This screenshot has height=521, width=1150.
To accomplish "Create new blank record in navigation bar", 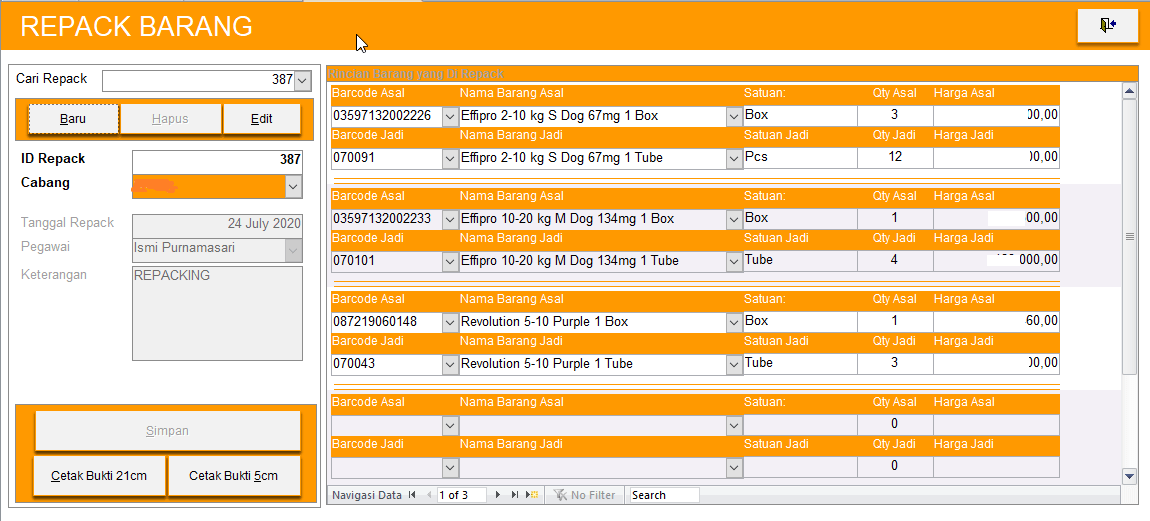I will (x=533, y=495).
